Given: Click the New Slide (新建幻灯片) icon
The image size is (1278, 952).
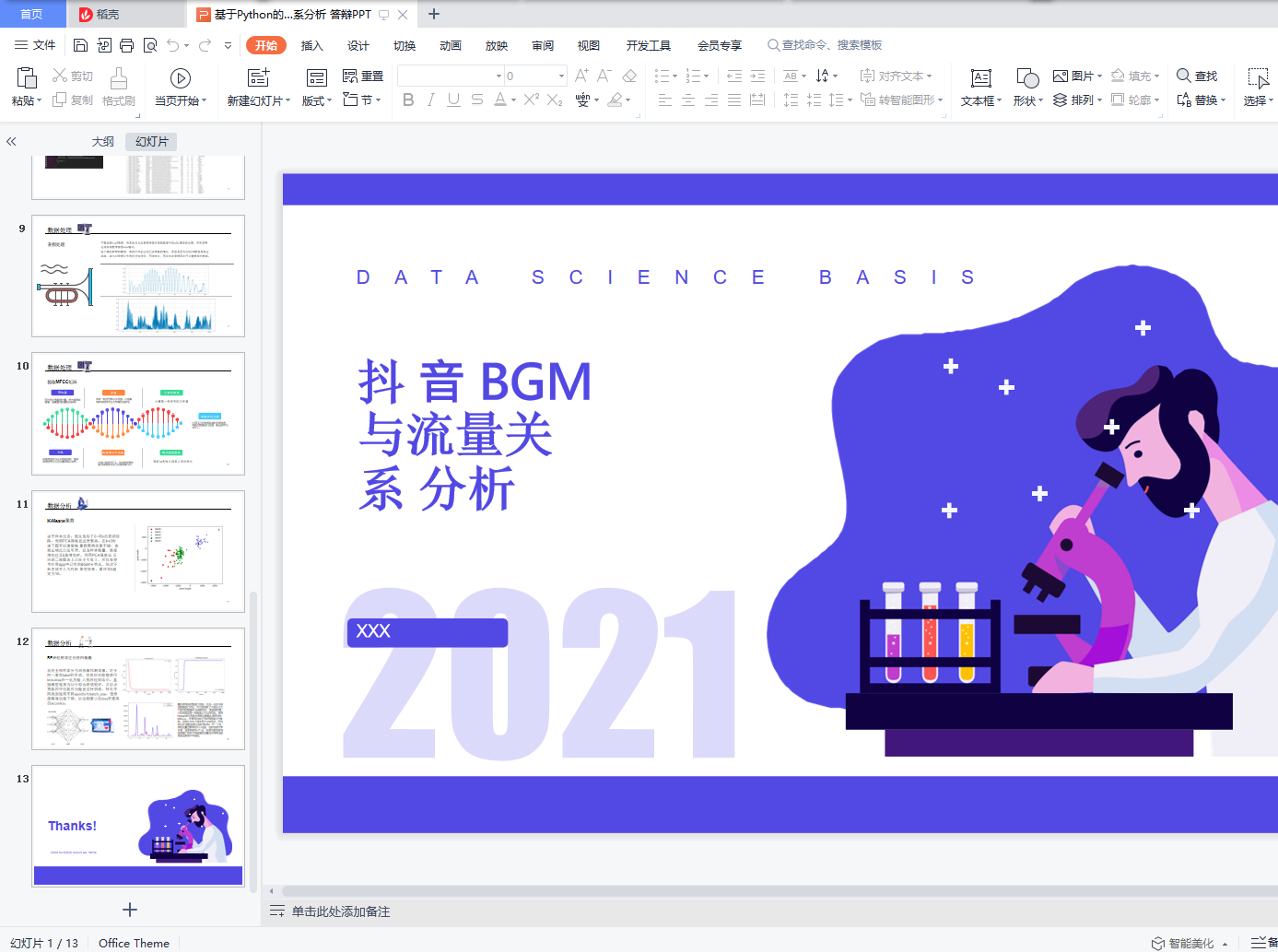Looking at the screenshot, I should coord(259,77).
